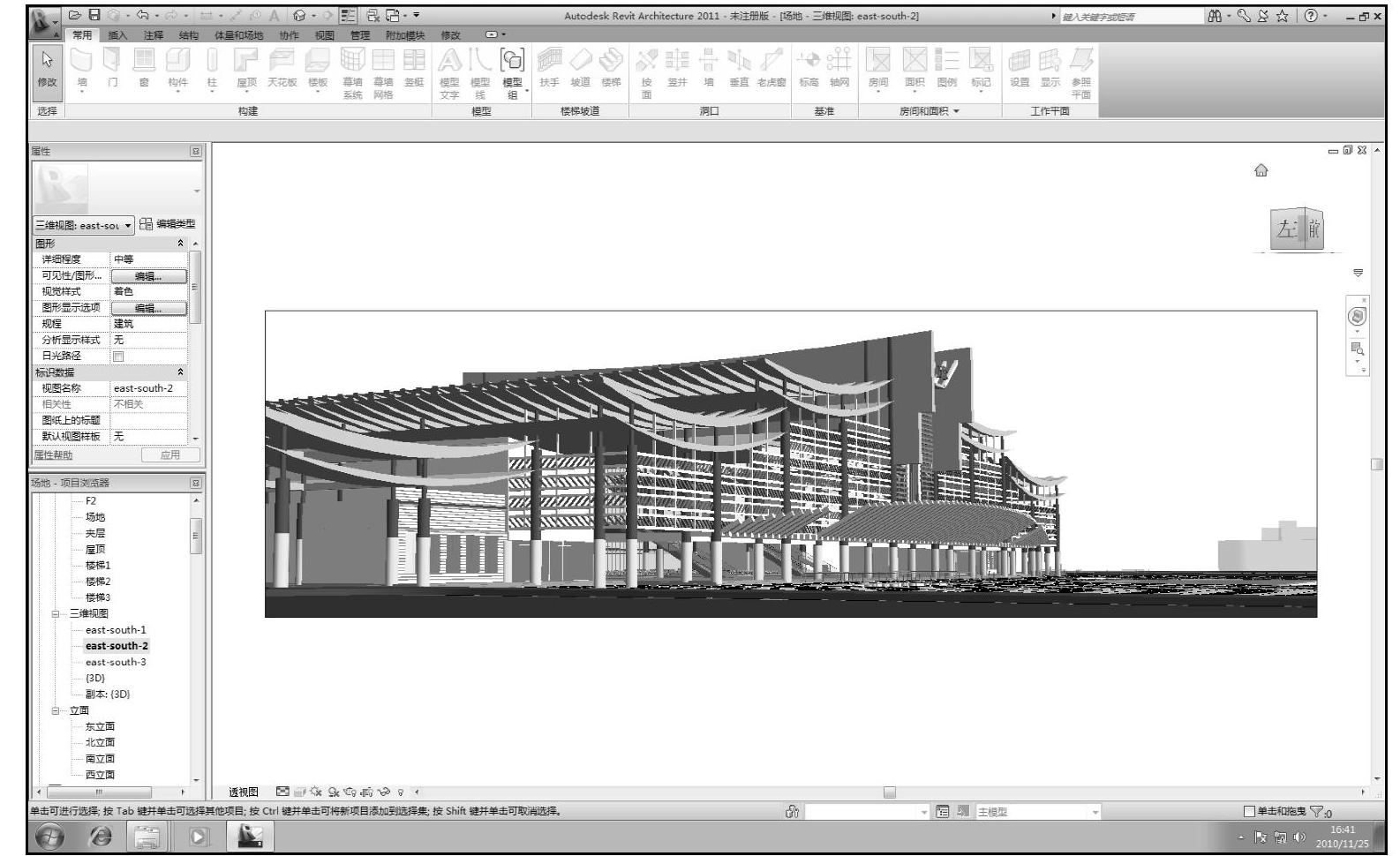
Task: Select the Model Group (模型组) tool
Action: coord(512,73)
